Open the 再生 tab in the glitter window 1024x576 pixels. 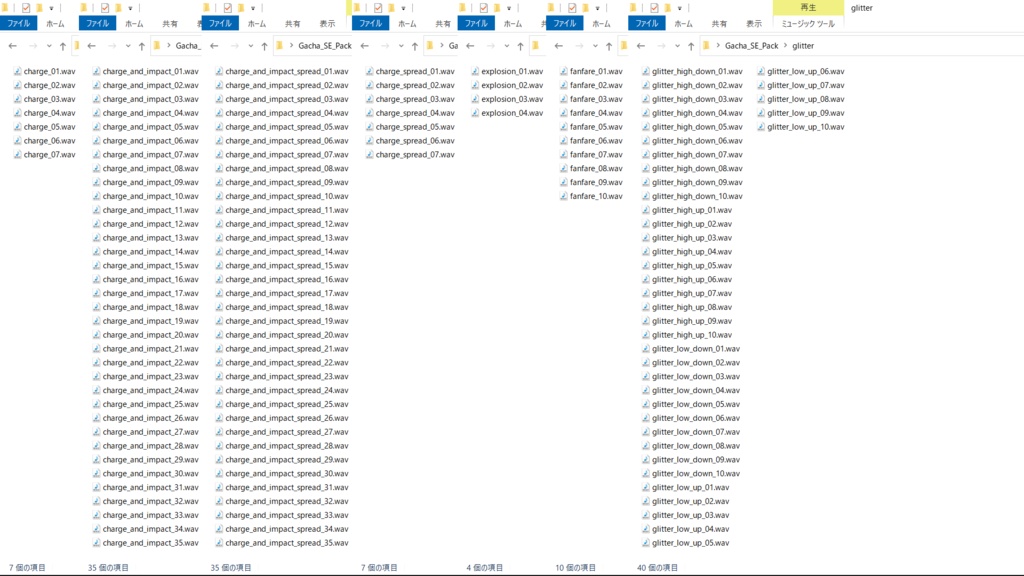[808, 8]
